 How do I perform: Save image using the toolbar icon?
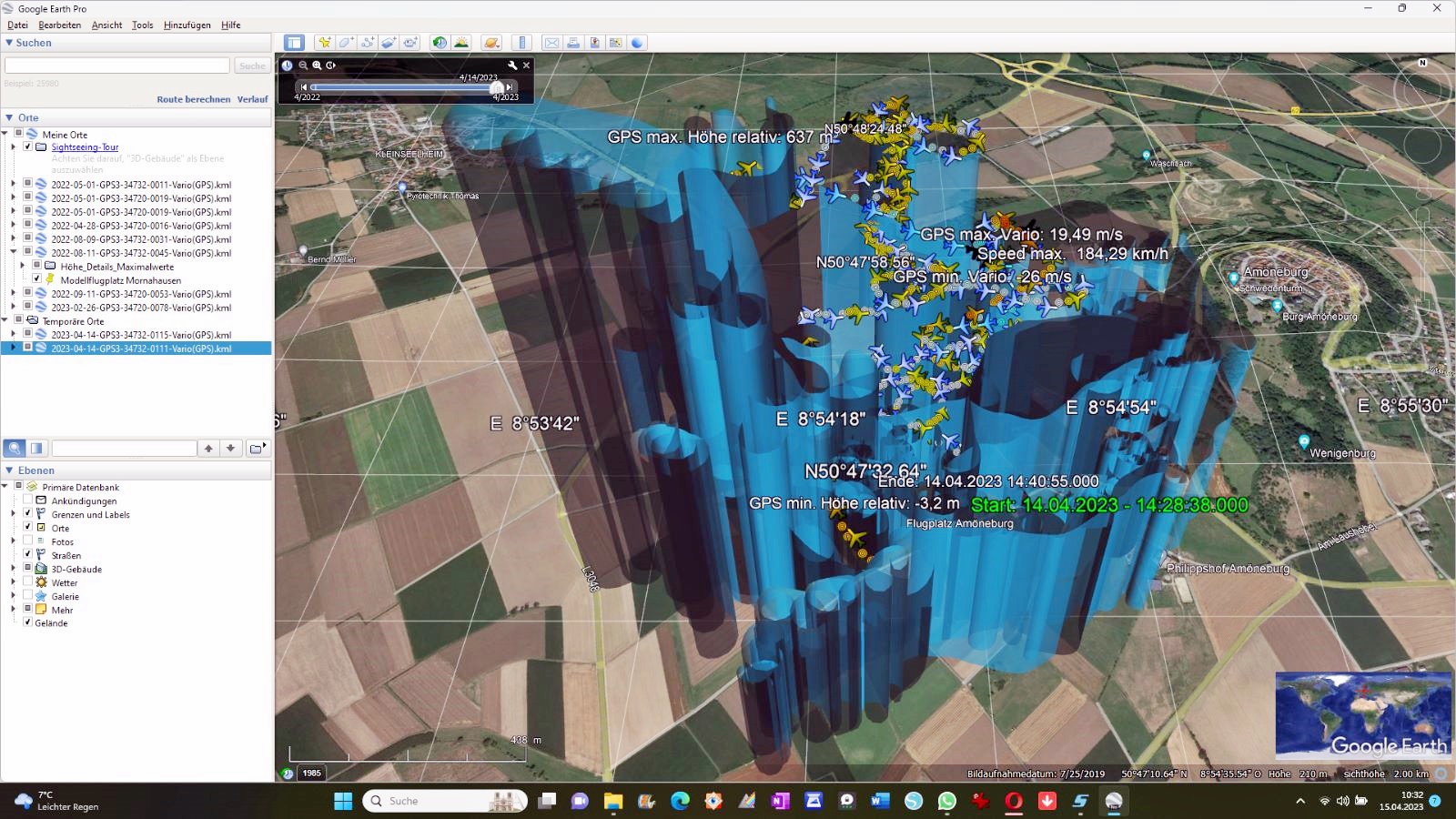pyautogui.click(x=595, y=43)
